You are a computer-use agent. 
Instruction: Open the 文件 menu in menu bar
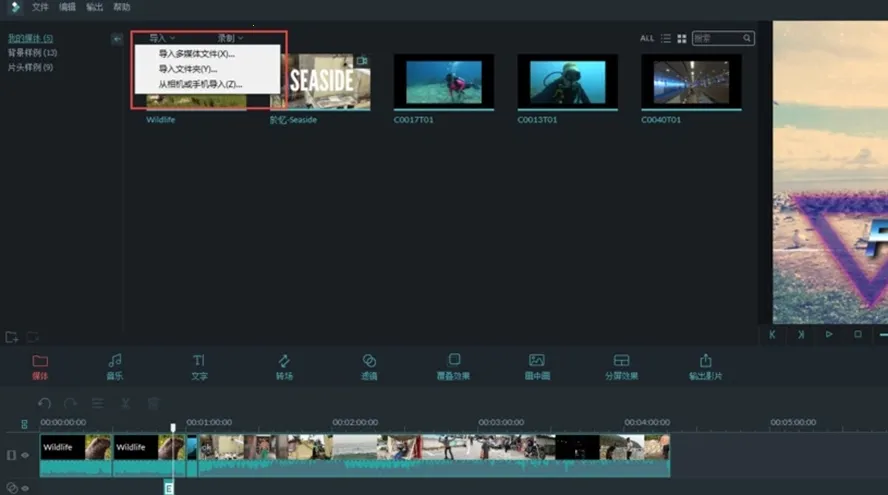40,7
